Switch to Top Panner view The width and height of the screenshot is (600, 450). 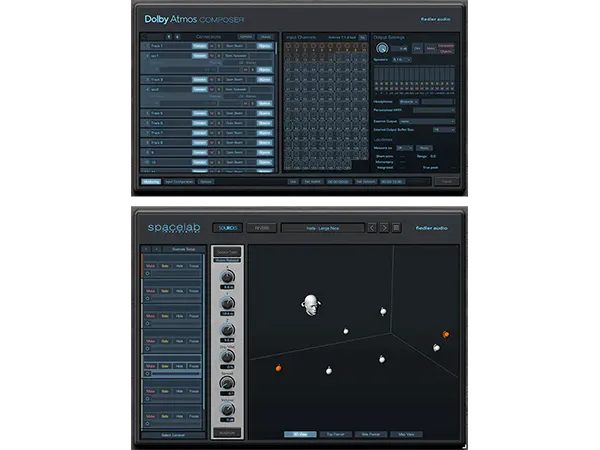coord(335,434)
